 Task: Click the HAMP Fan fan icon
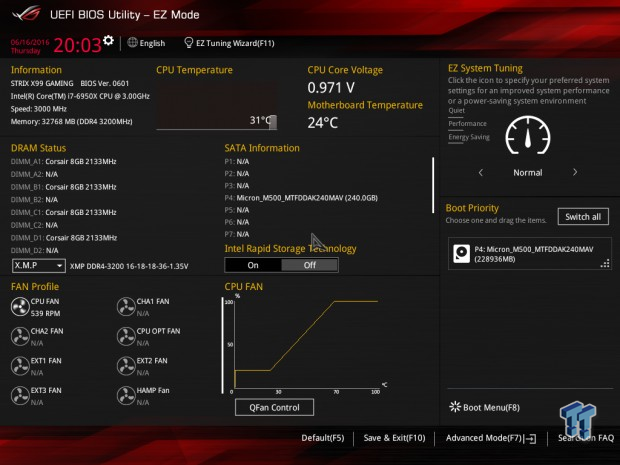(126, 396)
